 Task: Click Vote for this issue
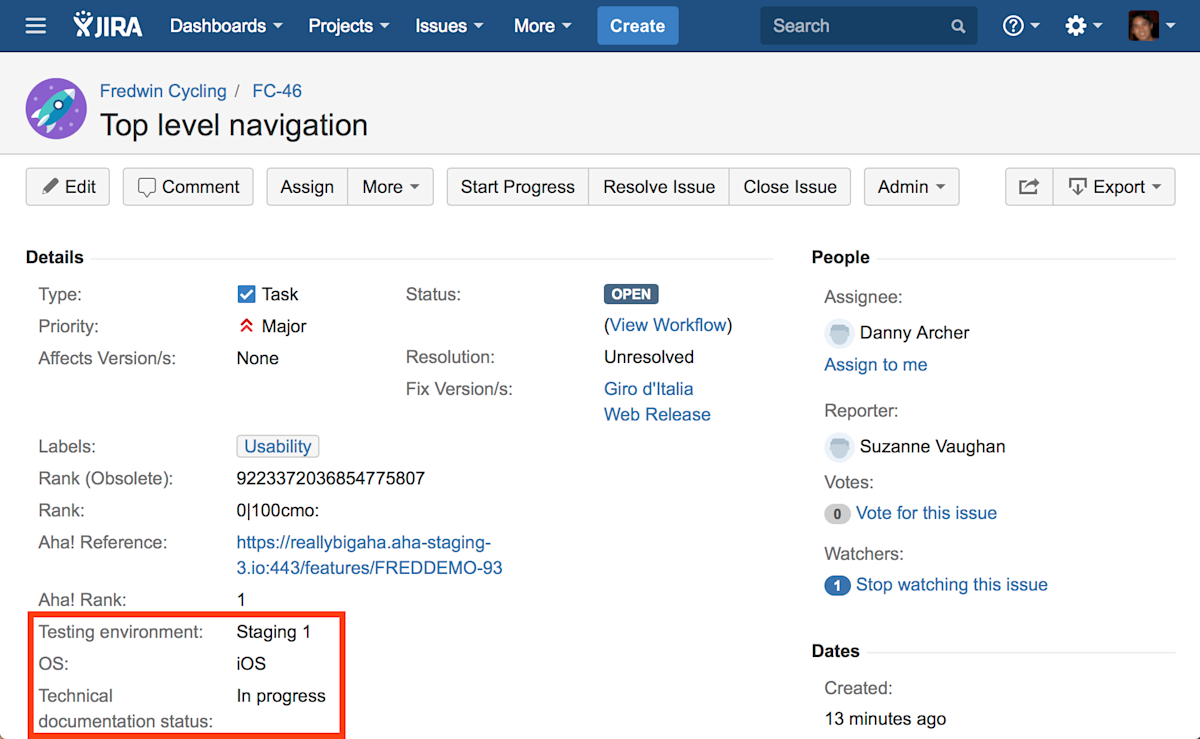click(x=927, y=513)
